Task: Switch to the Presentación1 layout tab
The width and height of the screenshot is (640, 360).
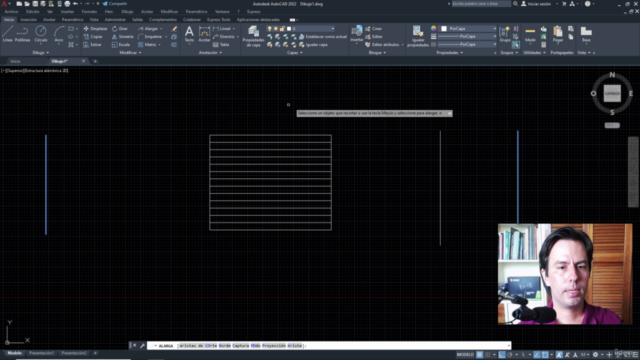Action: pos(41,353)
